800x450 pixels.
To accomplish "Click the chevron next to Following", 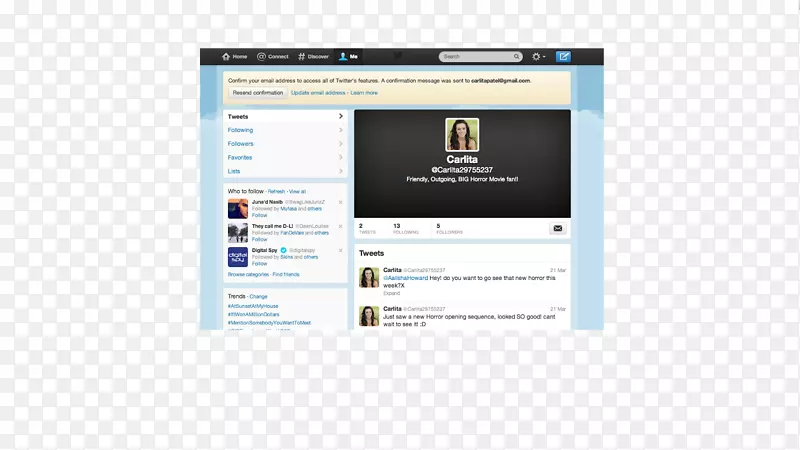I will (x=341, y=130).
